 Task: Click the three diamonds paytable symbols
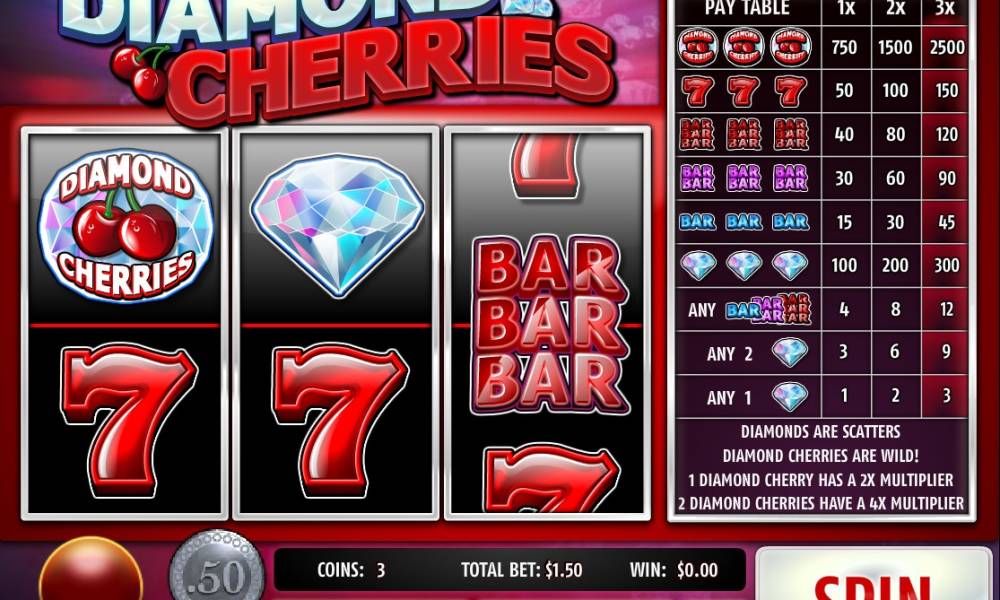[744, 265]
